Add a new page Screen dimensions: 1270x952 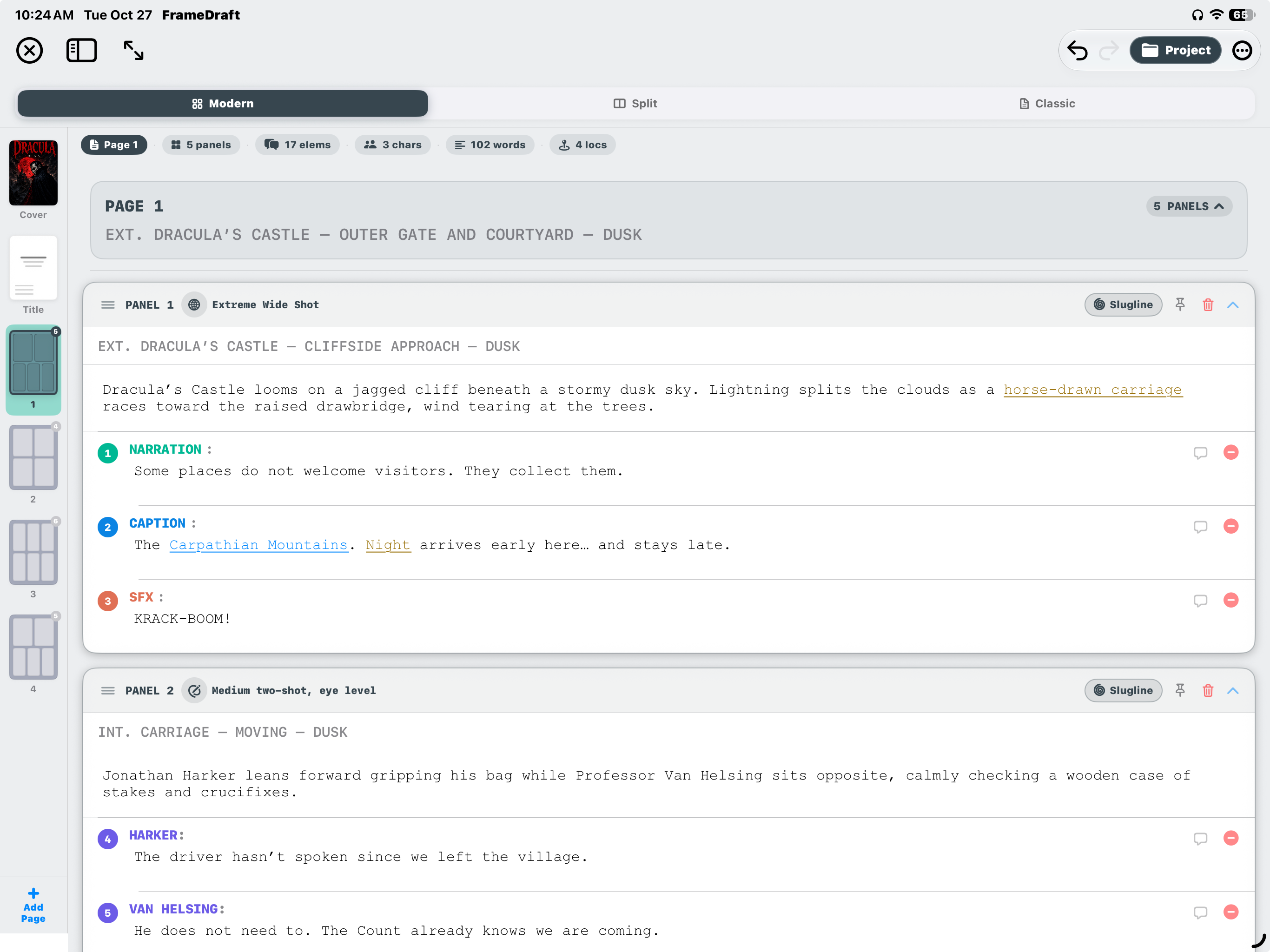pyautogui.click(x=33, y=906)
